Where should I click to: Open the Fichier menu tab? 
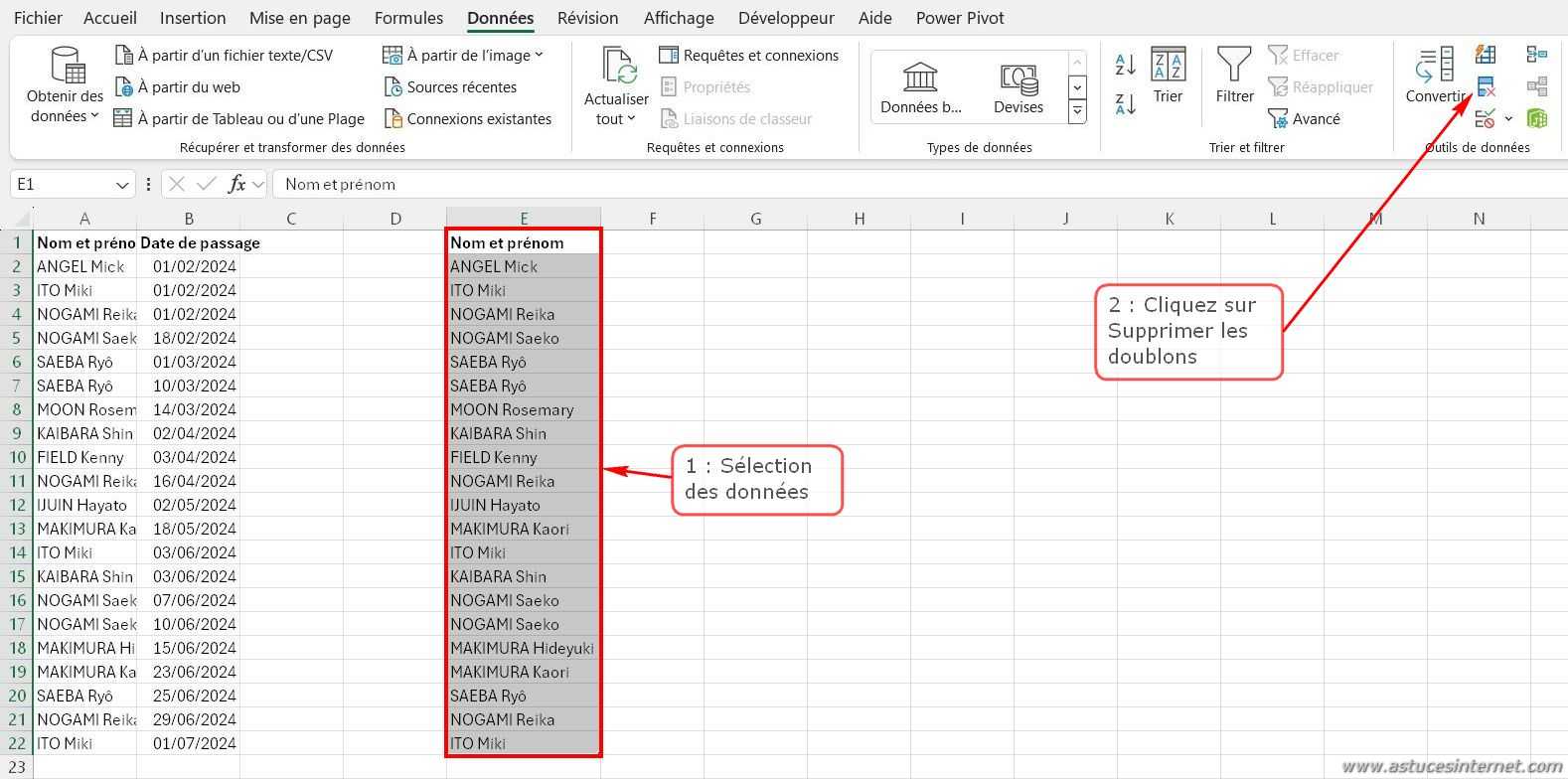(x=38, y=18)
